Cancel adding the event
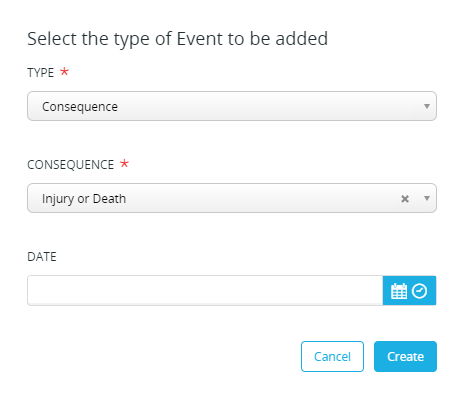The width and height of the screenshot is (464, 402). (332, 356)
